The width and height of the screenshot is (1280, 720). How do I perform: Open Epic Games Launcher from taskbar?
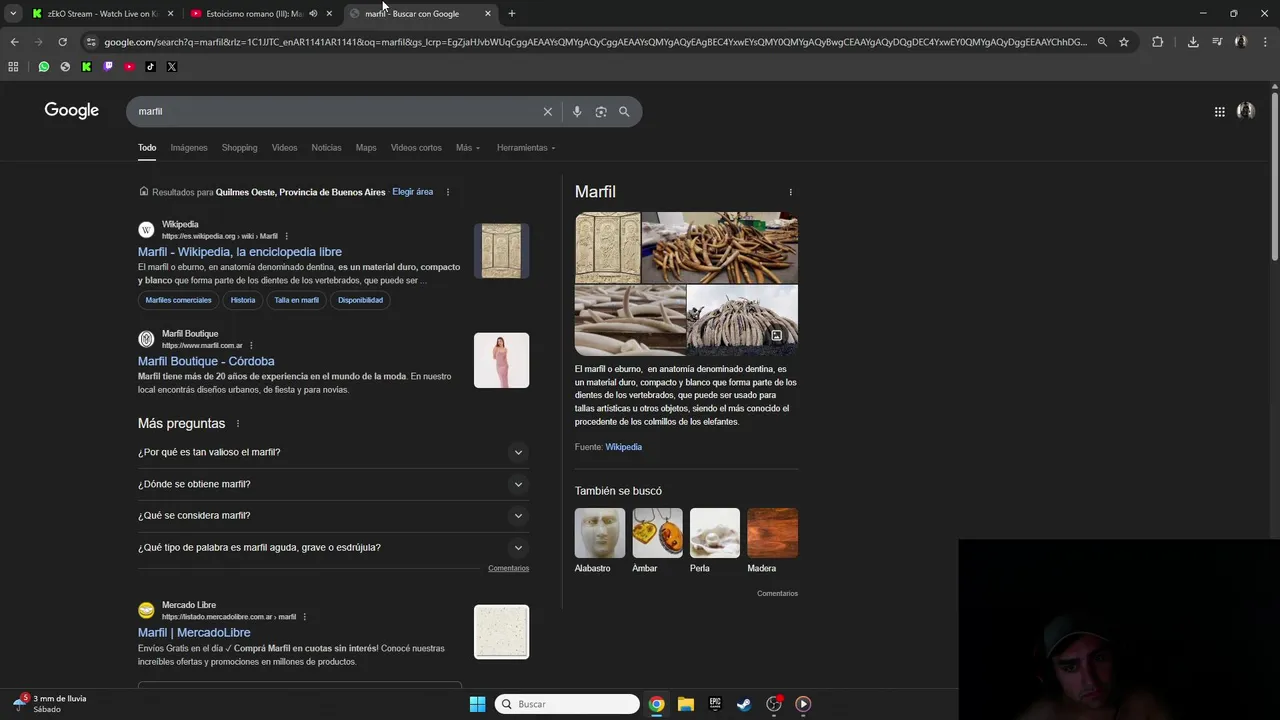pyautogui.click(x=715, y=704)
